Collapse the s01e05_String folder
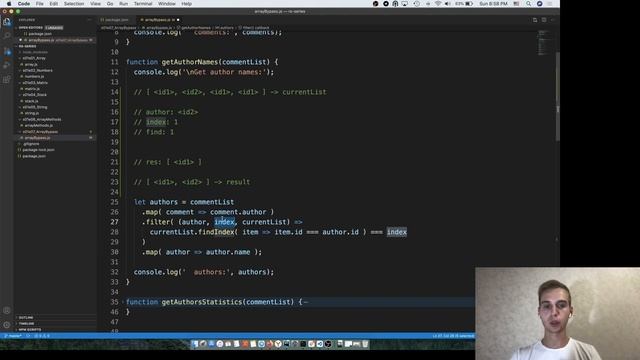The width and height of the screenshot is (640, 360). coord(34,107)
